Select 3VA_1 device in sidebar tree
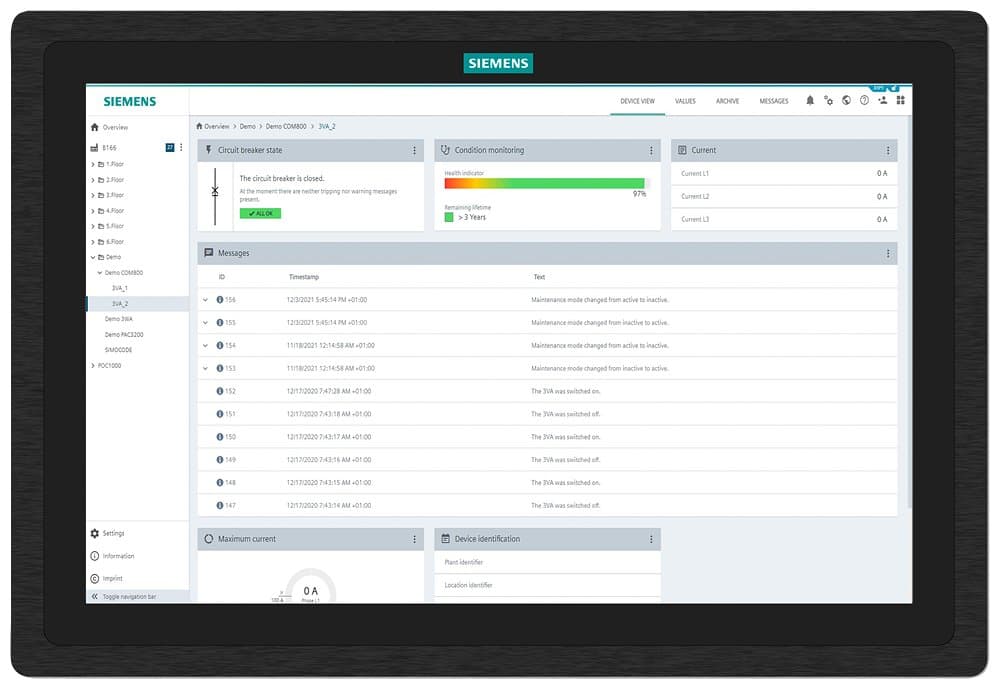 119,288
